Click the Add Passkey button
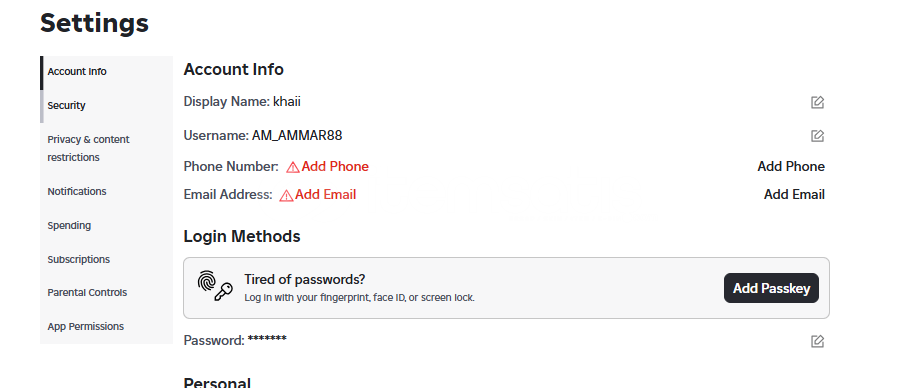The image size is (915, 388). point(771,288)
